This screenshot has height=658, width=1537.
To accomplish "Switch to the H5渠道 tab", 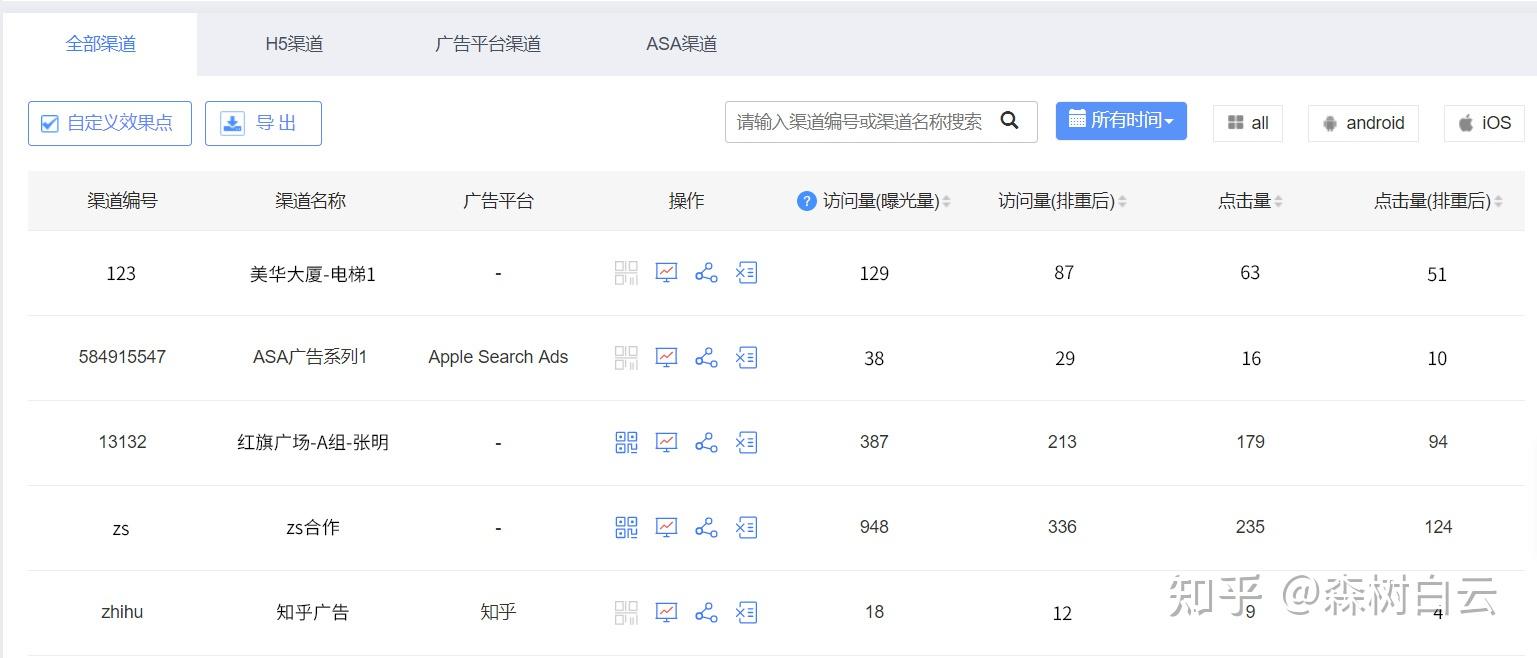I will [x=293, y=42].
